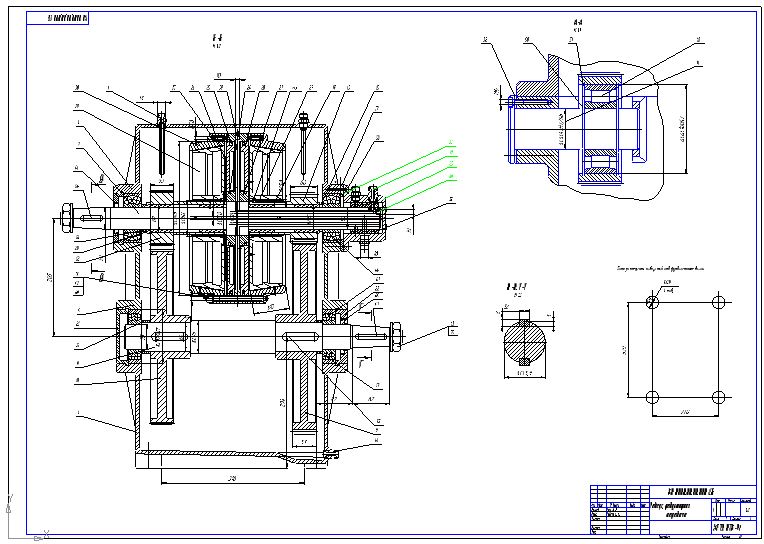Select the horizontal dimension below the gearbox housing
The width and height of the screenshot is (764, 544).
[x=233, y=480]
